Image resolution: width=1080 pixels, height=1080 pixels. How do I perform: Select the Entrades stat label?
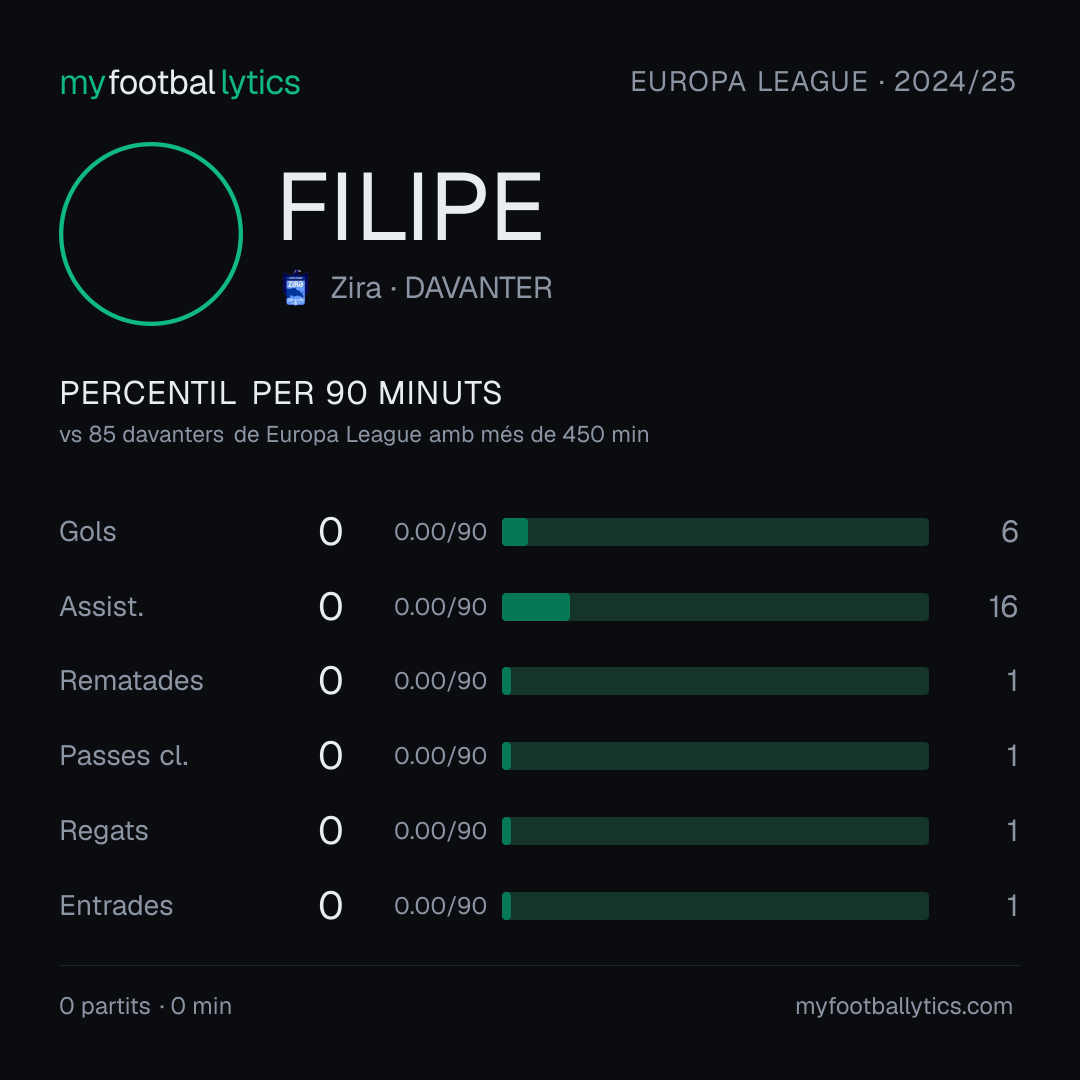click(x=116, y=906)
